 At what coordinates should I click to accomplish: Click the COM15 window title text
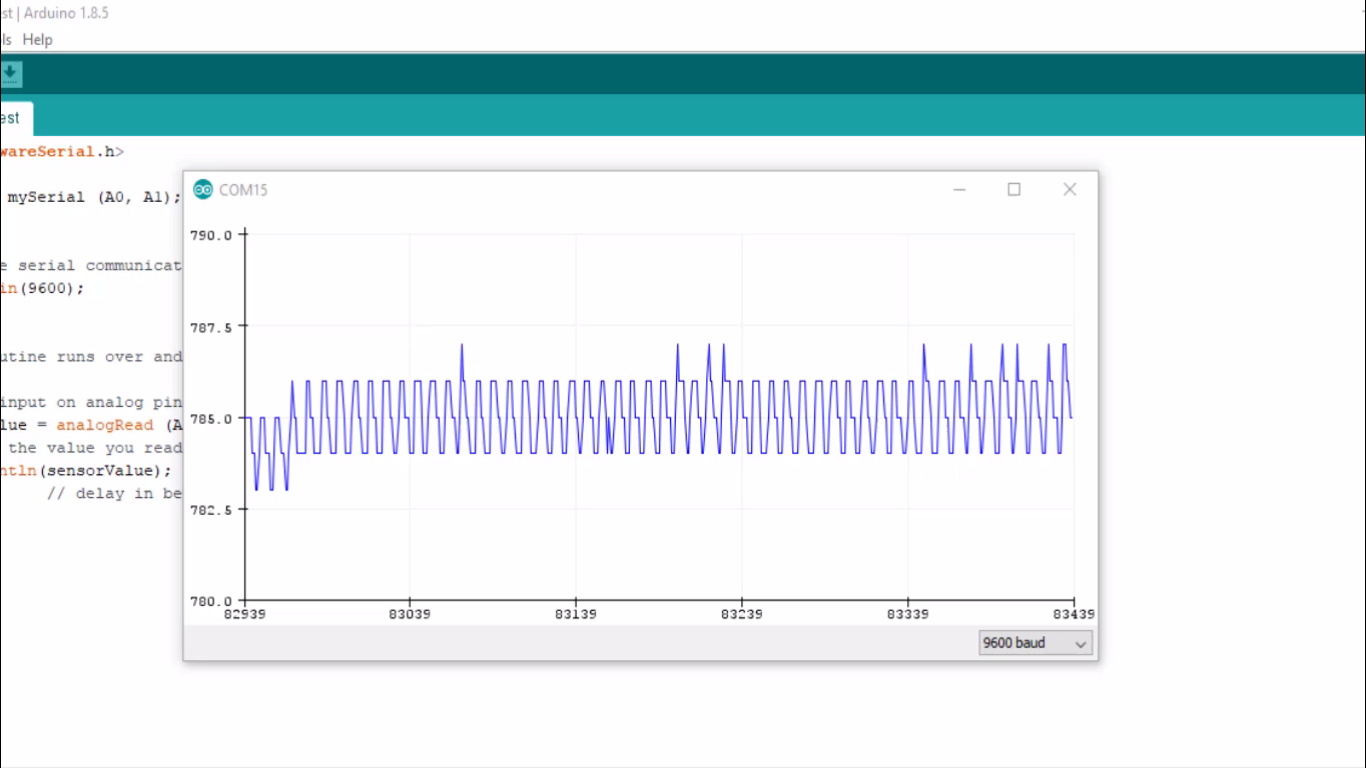coord(244,190)
